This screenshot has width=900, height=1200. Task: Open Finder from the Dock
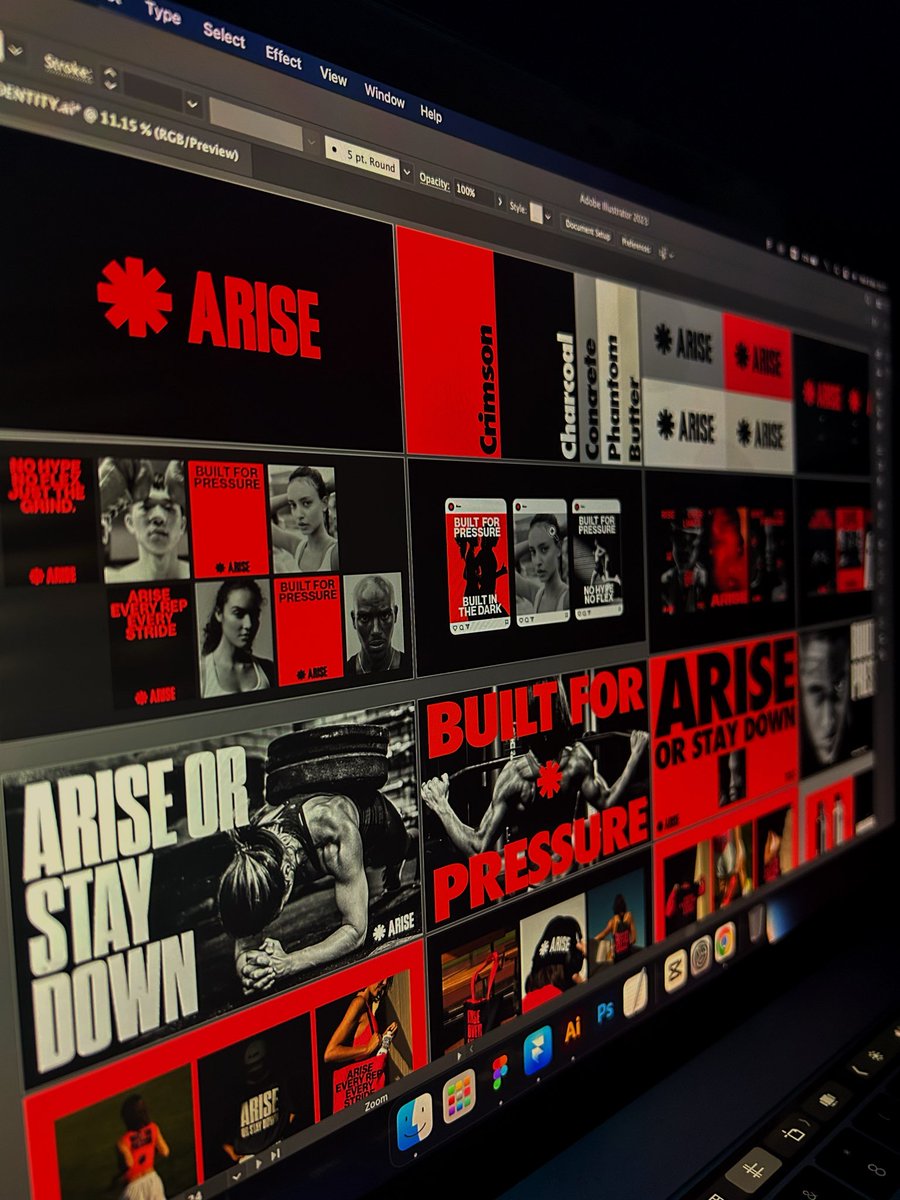point(413,1122)
